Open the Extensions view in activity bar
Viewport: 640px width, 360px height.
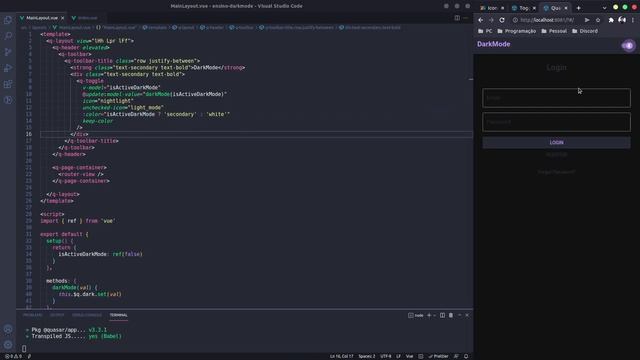(x=8, y=84)
